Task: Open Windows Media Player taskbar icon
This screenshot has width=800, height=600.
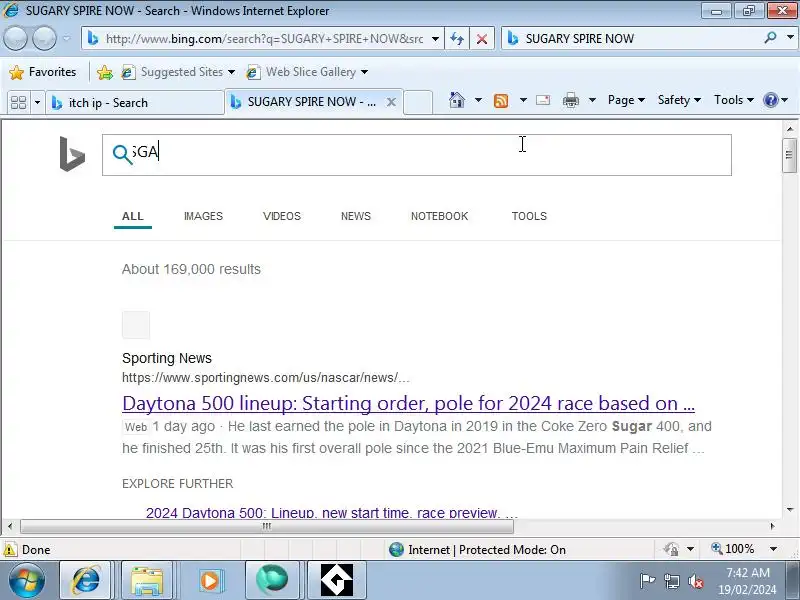Action: 209,580
